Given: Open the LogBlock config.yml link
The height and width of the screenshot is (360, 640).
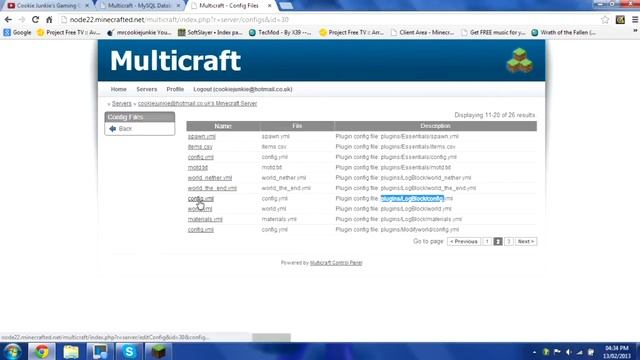Looking at the screenshot, I should [x=201, y=199].
